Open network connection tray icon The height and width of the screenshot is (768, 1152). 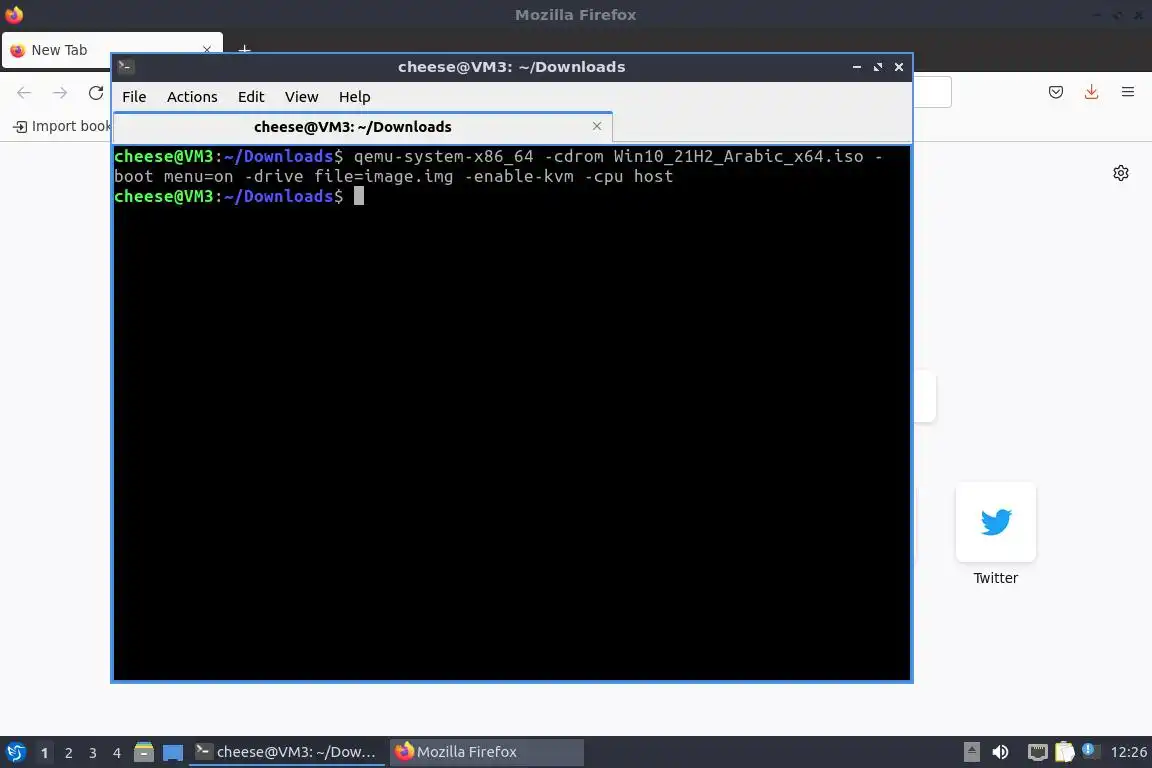[x=1037, y=752]
